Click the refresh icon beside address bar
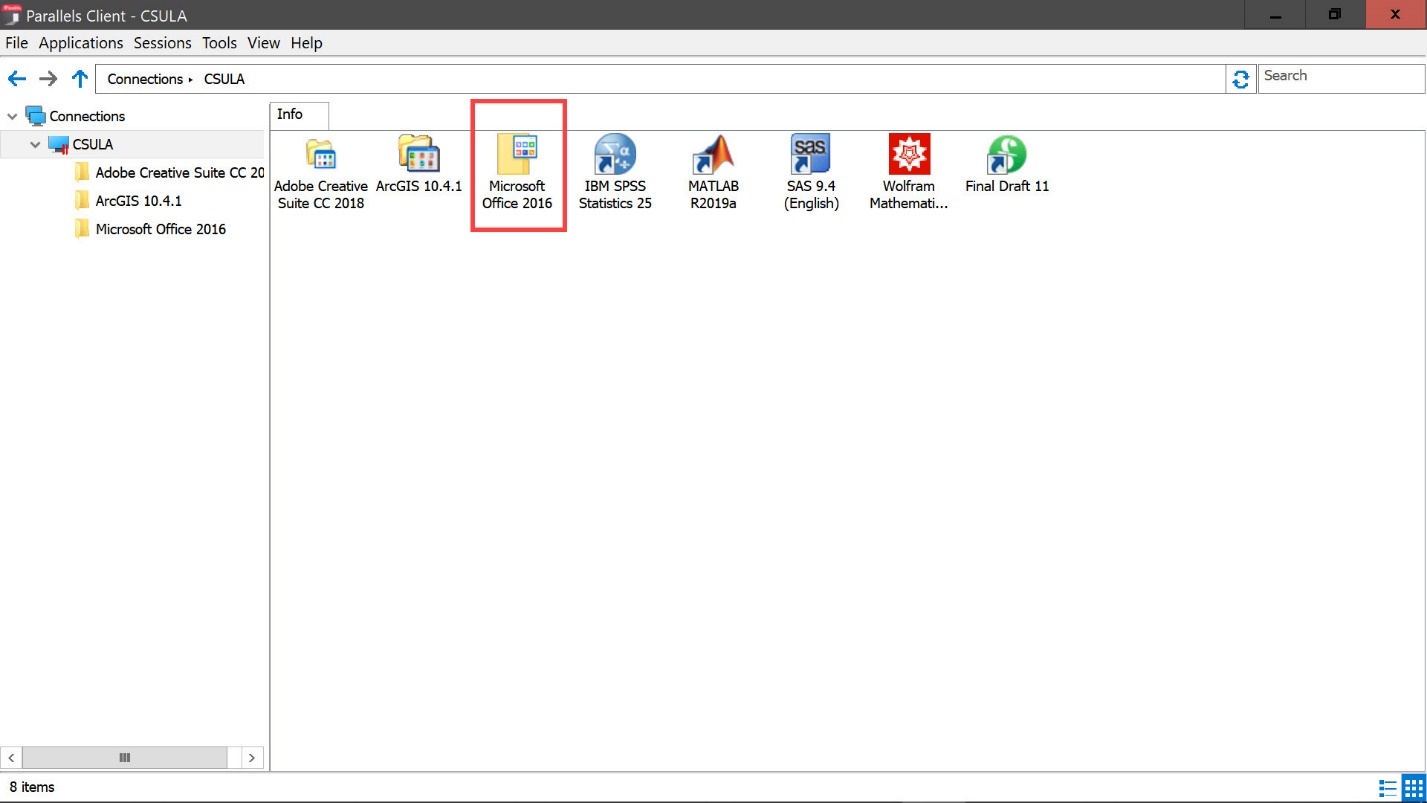Viewport: 1427px width, 803px height. coord(1241,79)
